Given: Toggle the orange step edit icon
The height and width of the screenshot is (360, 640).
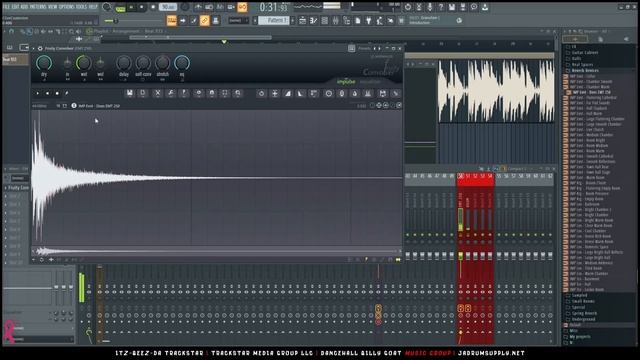Looking at the screenshot, I should (x=172, y=20).
